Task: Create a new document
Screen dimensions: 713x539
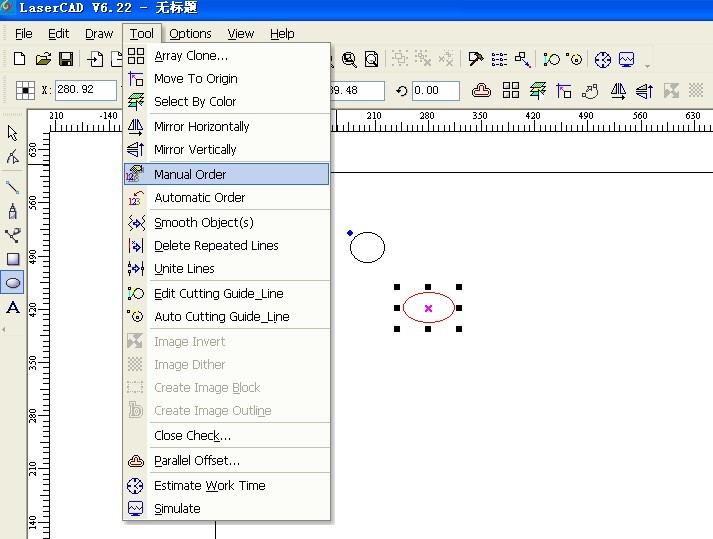Action: (x=19, y=60)
